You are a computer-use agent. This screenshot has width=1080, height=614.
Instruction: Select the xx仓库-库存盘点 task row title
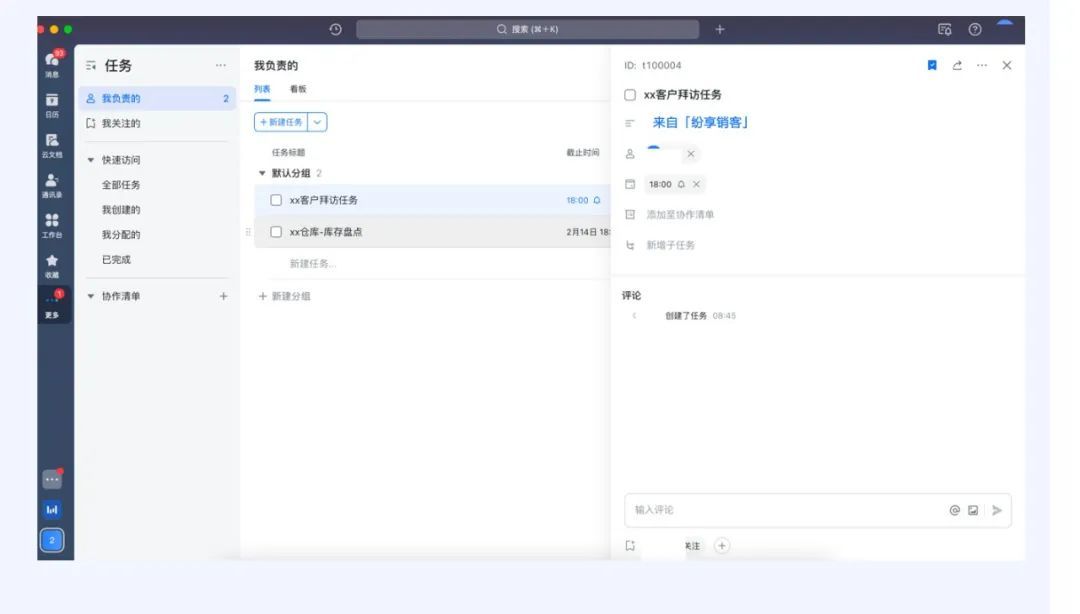[x=326, y=232]
